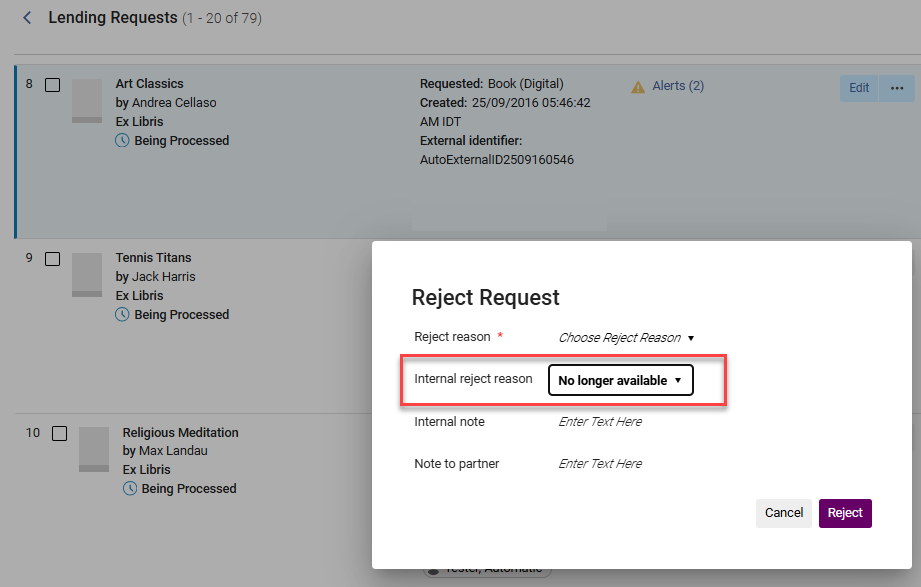Confirm with the purple Reject button
The image size is (921, 587).
pos(845,513)
